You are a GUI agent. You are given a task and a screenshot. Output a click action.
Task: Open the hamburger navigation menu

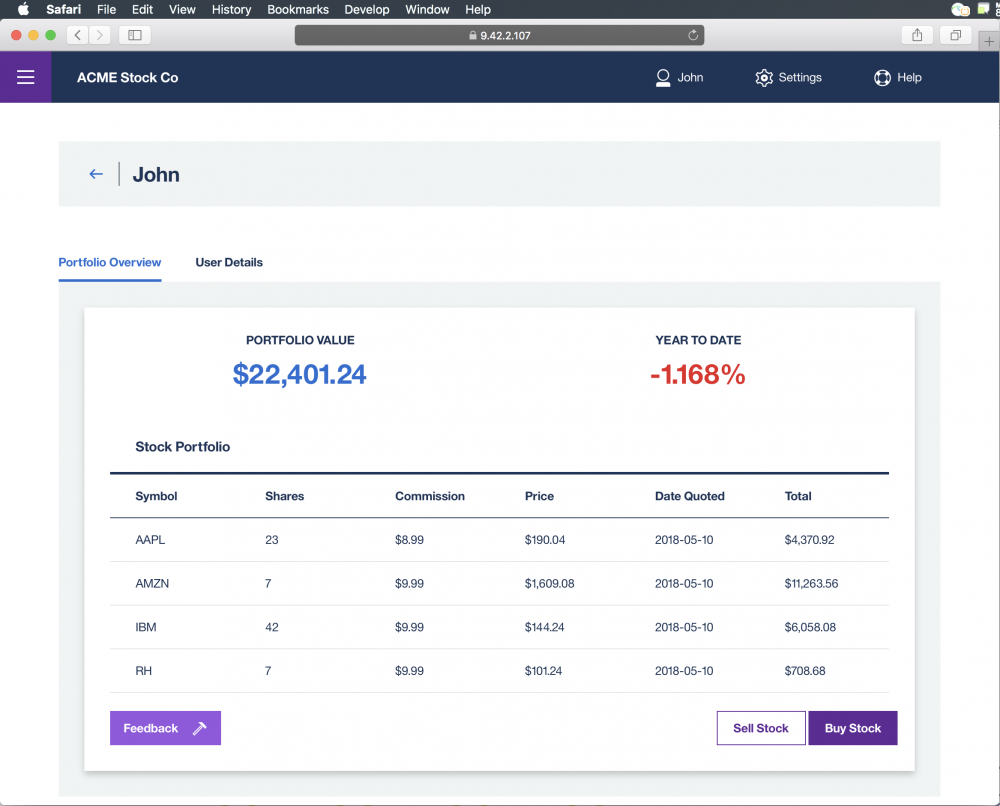(x=25, y=77)
